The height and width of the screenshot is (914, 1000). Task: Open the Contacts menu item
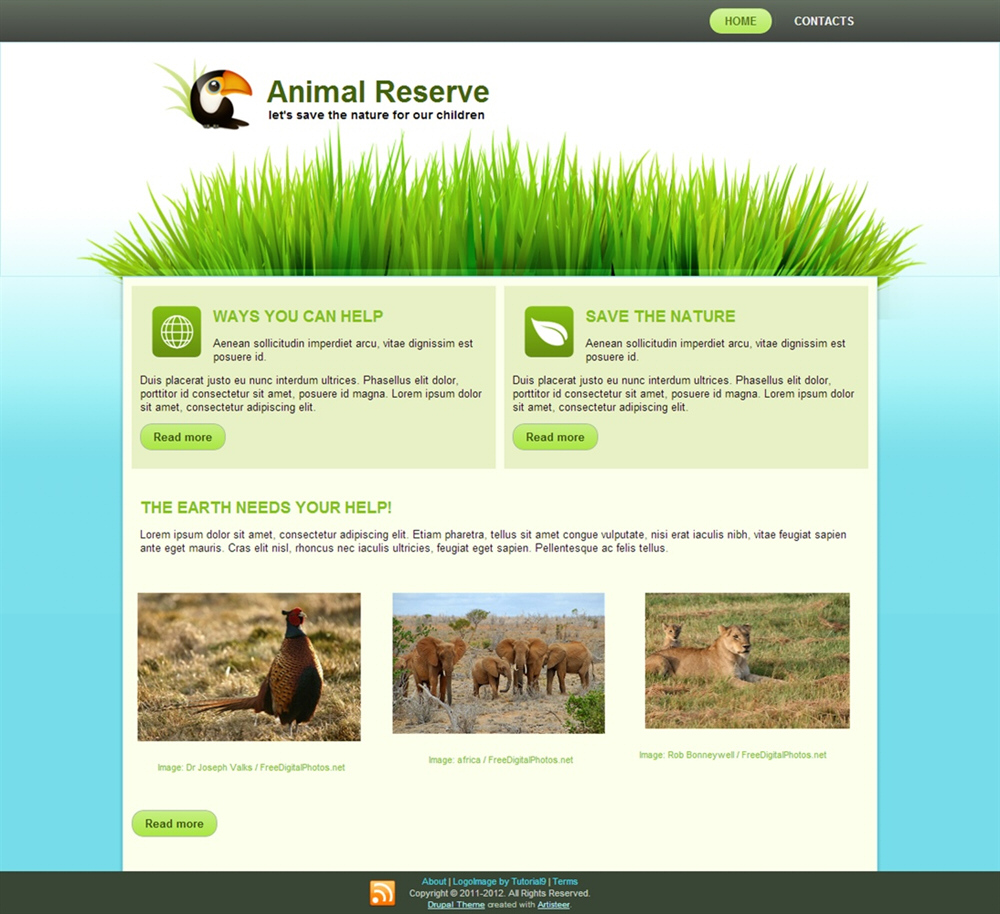(x=824, y=21)
